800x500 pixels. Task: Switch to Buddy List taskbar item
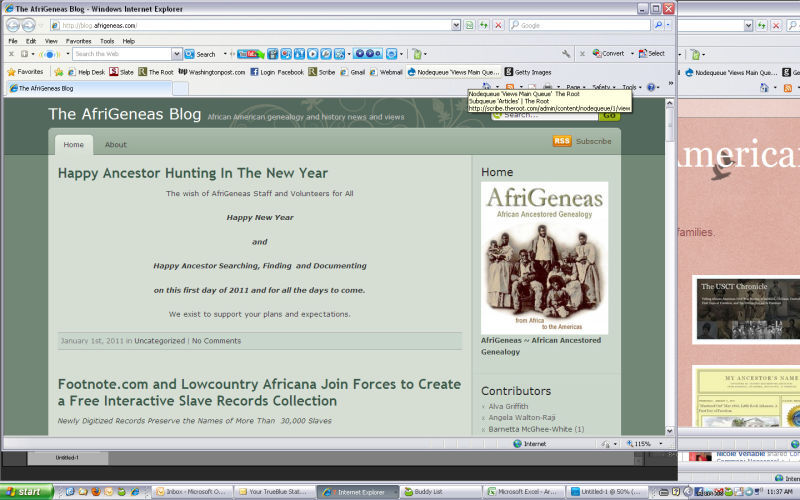click(x=440, y=492)
